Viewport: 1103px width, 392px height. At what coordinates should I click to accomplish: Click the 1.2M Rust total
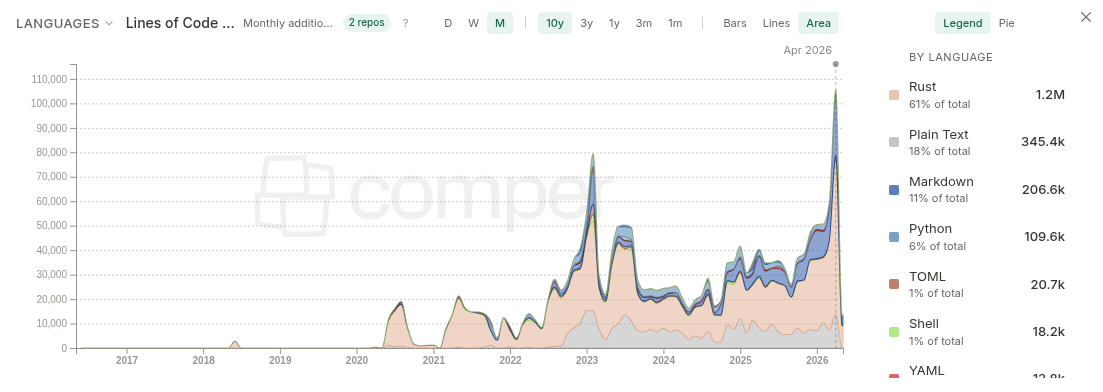pos(1050,95)
